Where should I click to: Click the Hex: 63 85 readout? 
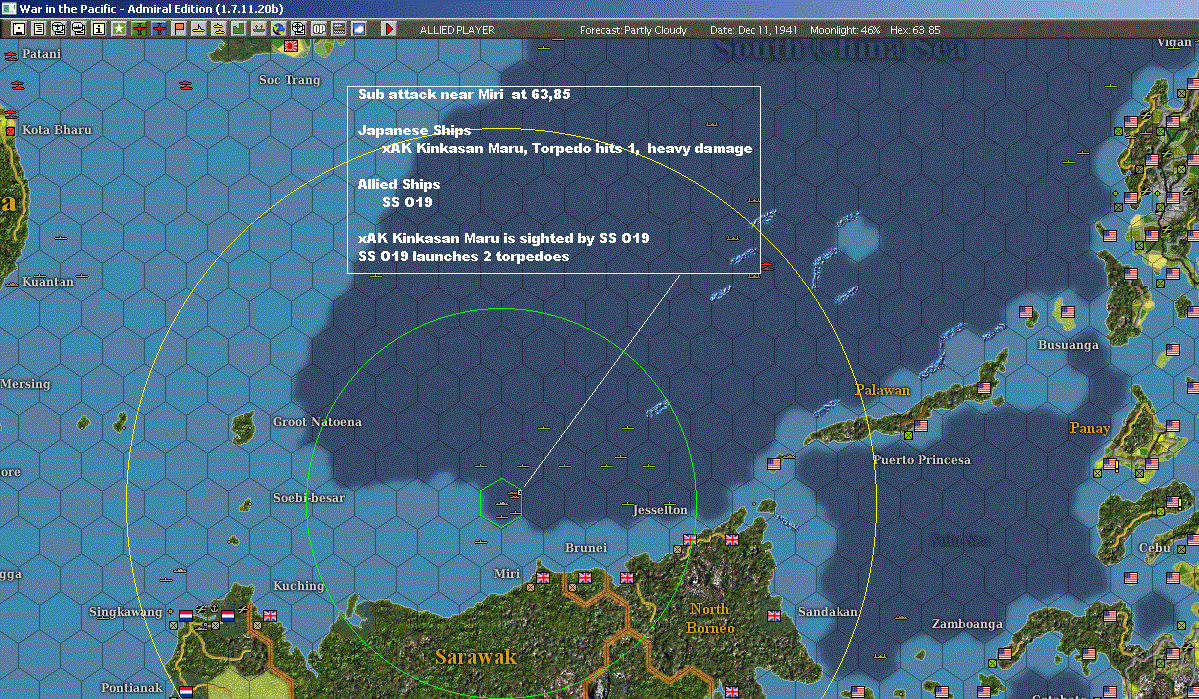point(915,30)
